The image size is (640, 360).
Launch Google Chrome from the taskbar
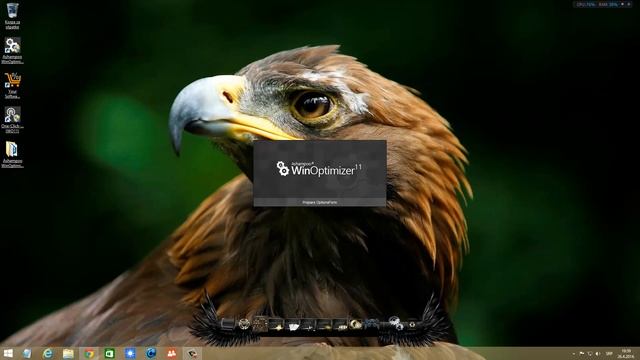pyautogui.click(x=89, y=353)
